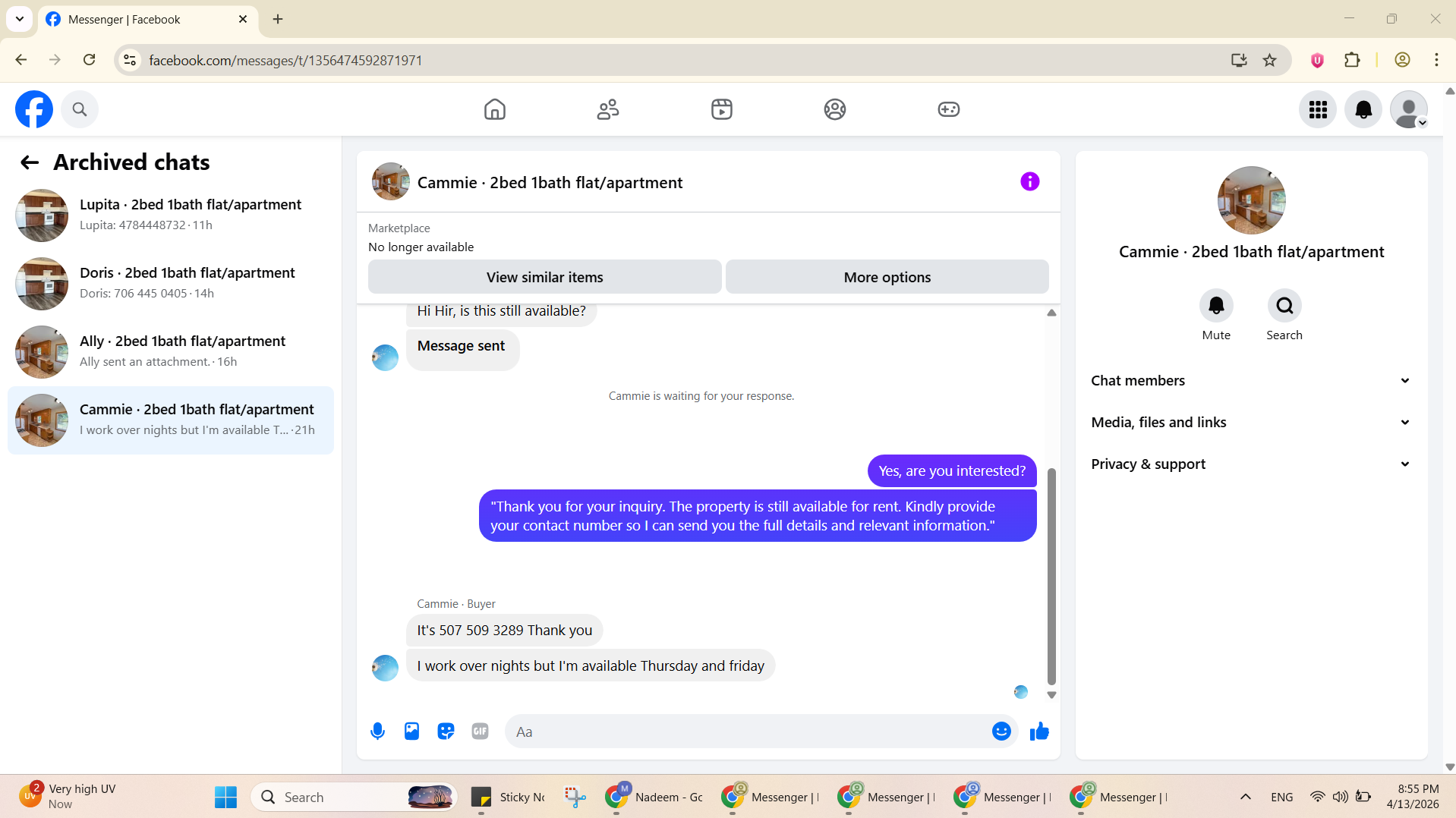Open conversation information icon

point(1029,181)
